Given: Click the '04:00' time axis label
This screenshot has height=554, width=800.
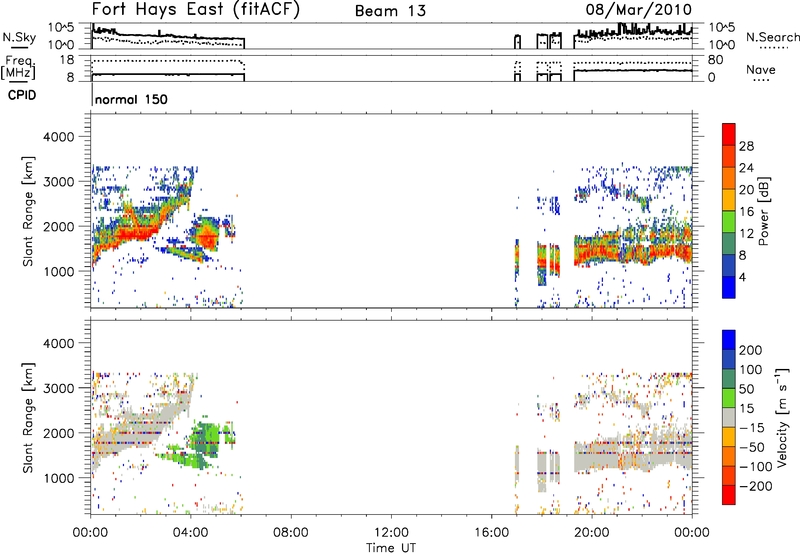Looking at the screenshot, I should pyautogui.click(x=191, y=533).
